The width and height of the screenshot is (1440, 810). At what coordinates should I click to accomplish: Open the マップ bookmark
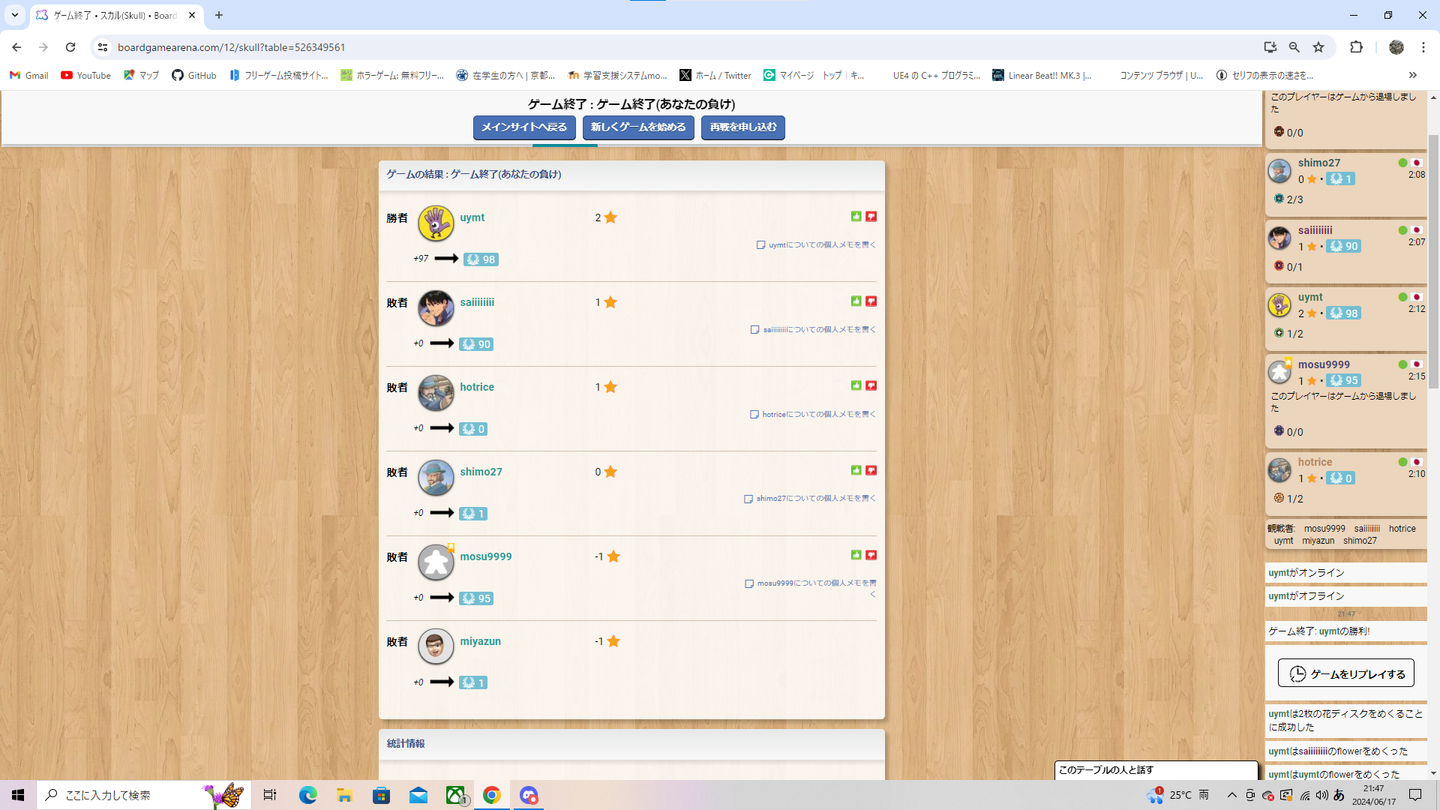[x=141, y=75]
